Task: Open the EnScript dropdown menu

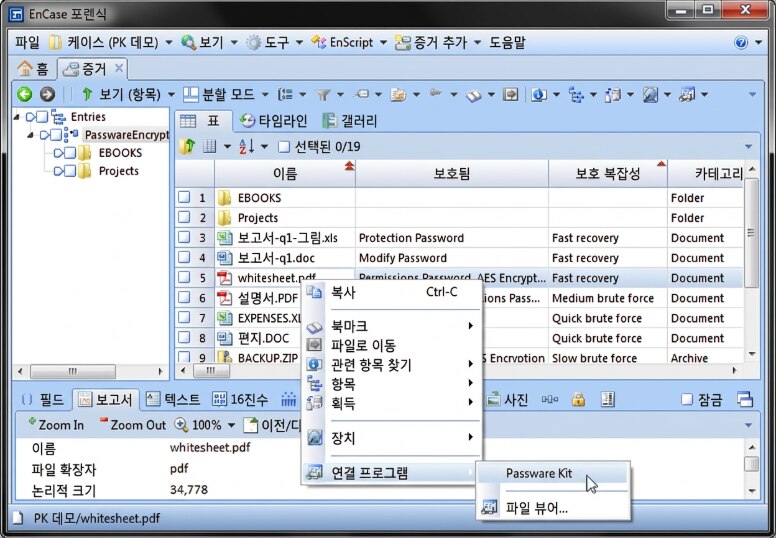Action: (x=383, y=43)
